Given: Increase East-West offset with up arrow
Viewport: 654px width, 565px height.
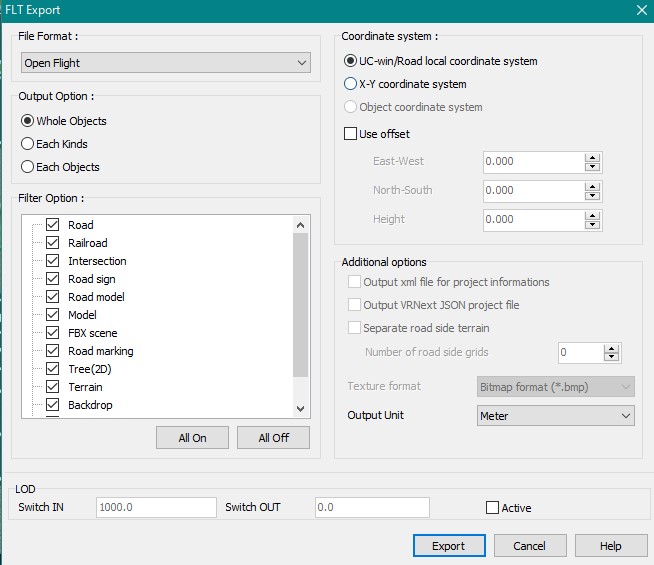Looking at the screenshot, I should coord(593,157).
